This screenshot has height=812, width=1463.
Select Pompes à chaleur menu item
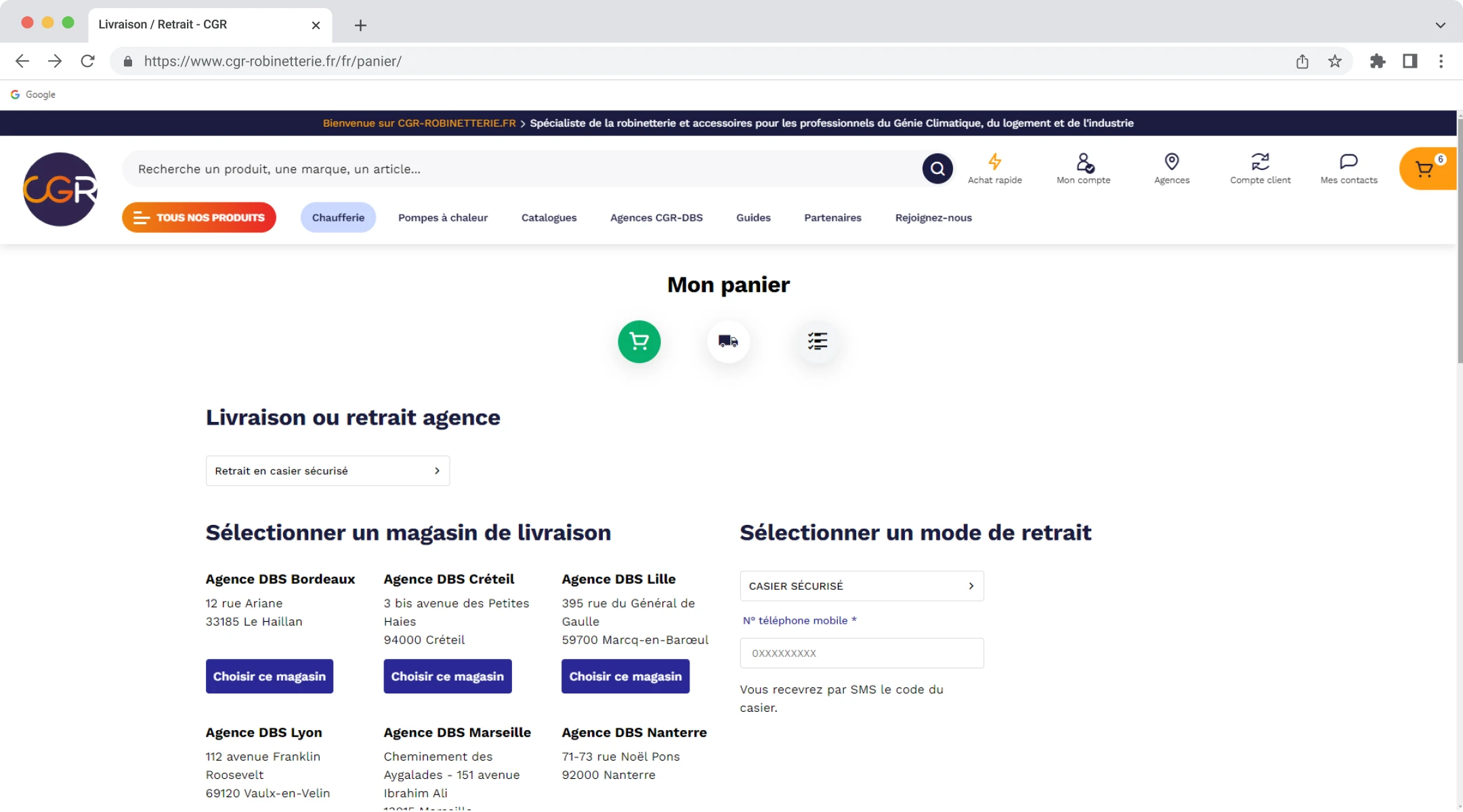pyautogui.click(x=443, y=217)
